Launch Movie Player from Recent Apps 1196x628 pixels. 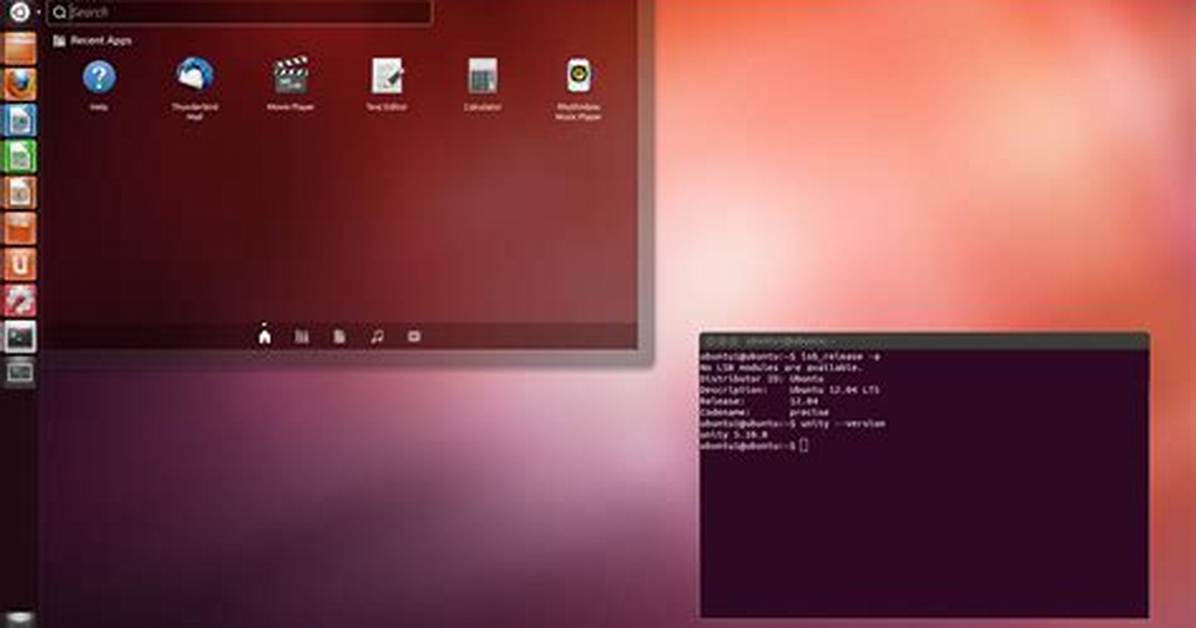click(x=291, y=85)
